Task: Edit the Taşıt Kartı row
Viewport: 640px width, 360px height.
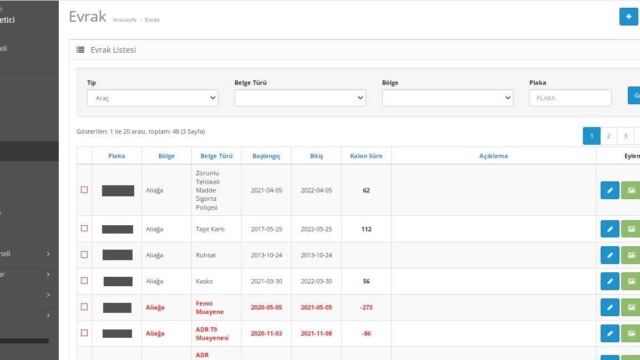Action: click(610, 229)
